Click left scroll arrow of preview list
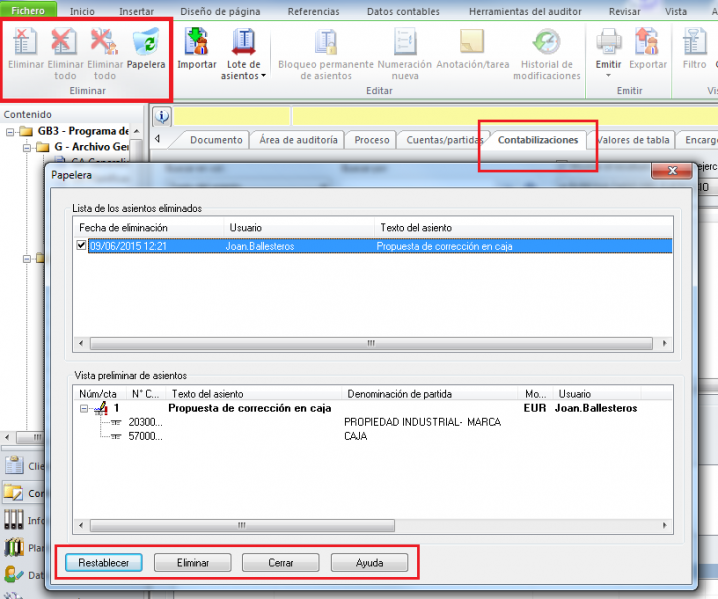Screen dimensions: 718x599 click(81, 525)
